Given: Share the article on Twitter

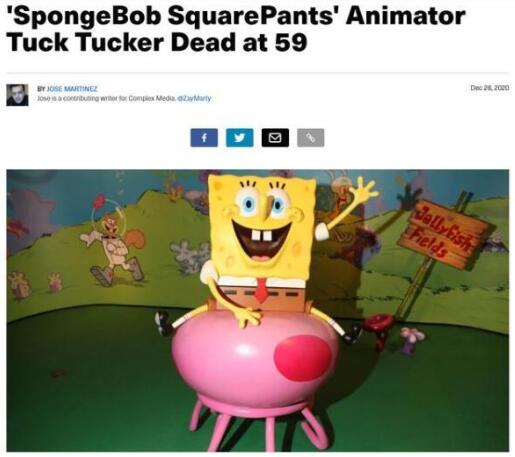Looking at the screenshot, I should 240,138.
